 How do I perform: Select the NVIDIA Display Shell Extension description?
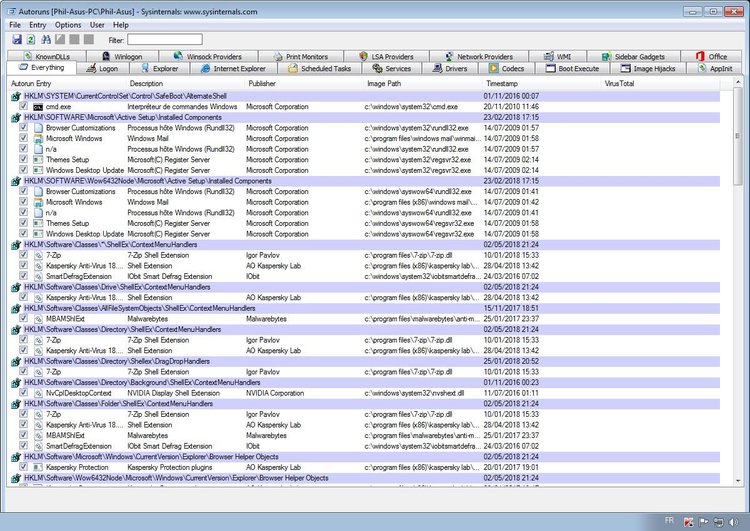(174, 393)
